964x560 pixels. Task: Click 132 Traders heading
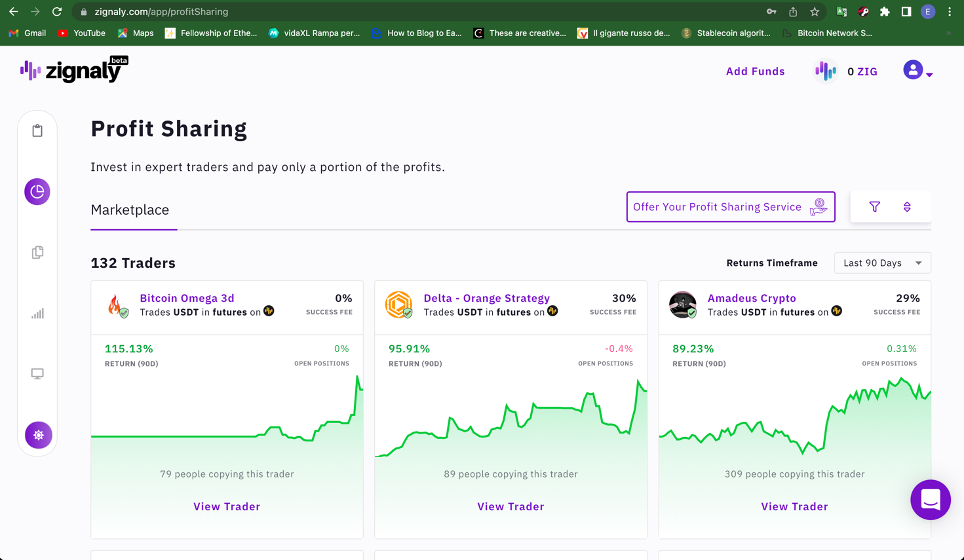click(133, 263)
